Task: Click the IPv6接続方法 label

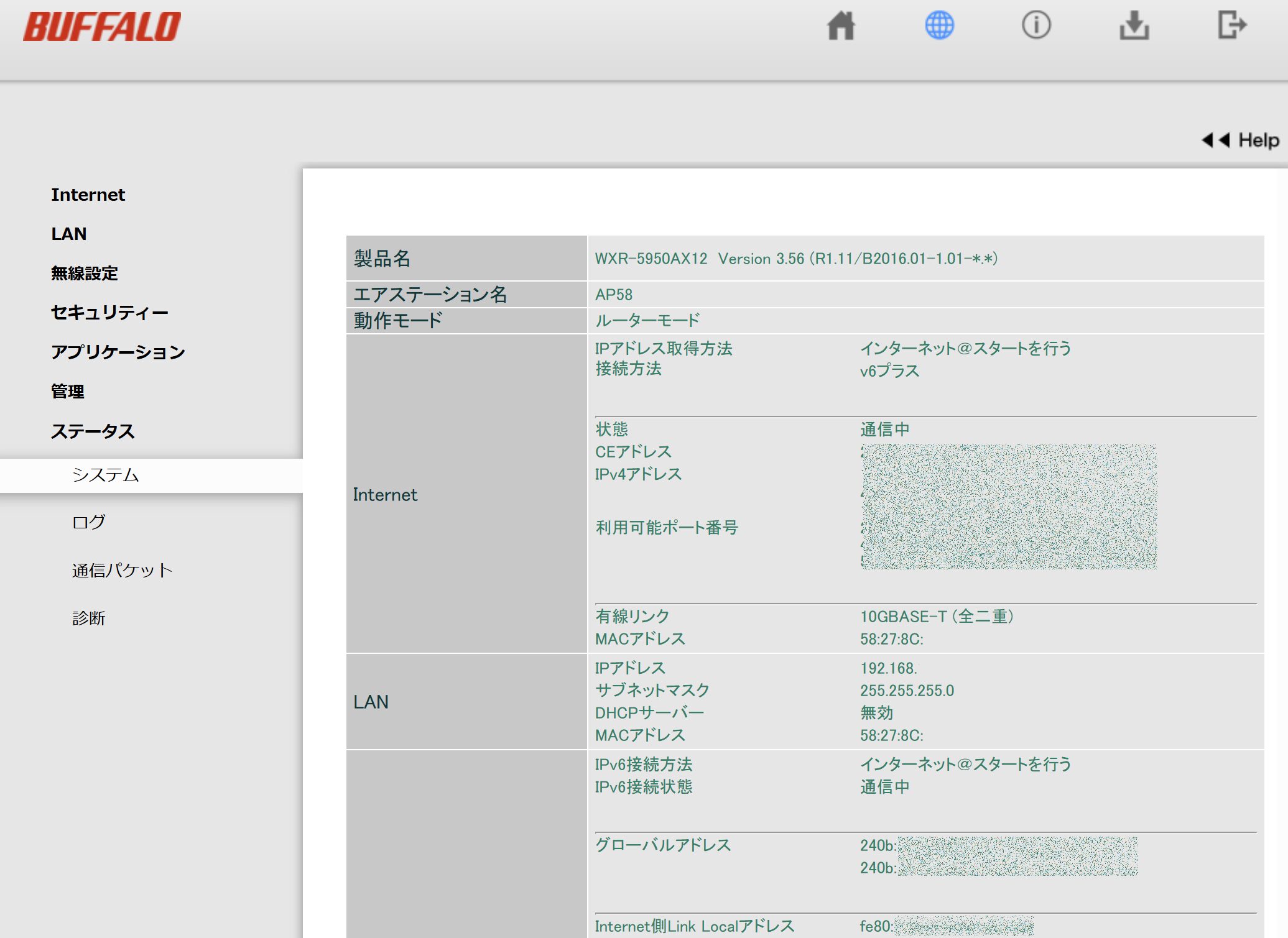Action: pos(644,765)
